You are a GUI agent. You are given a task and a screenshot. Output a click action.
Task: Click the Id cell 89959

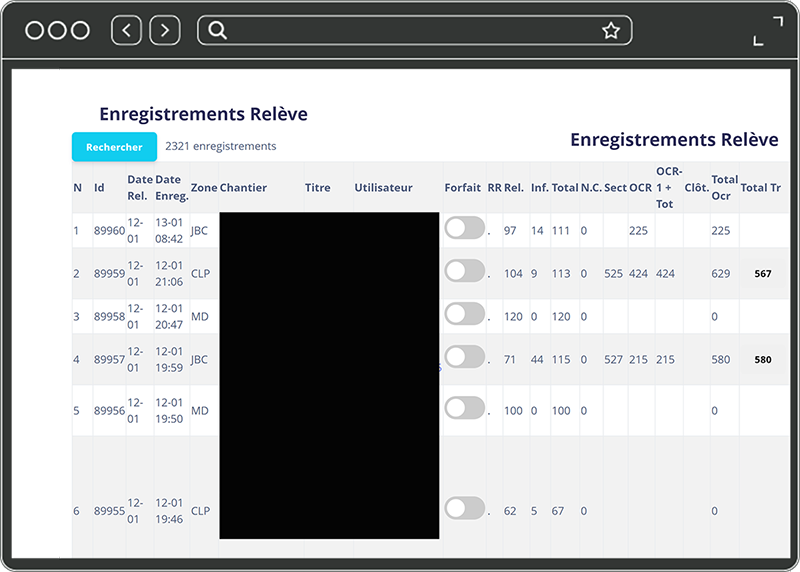point(109,273)
